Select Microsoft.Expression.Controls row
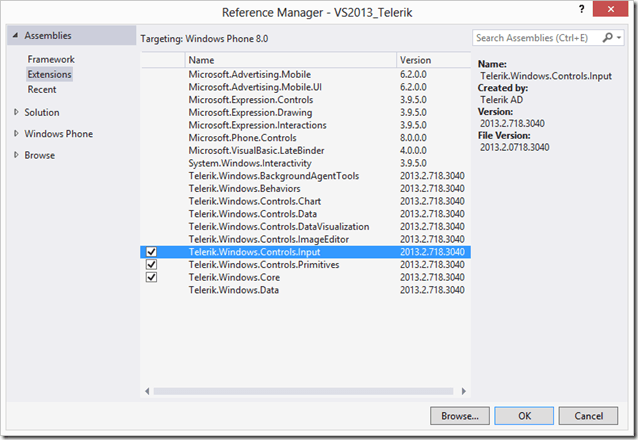 coord(306,100)
